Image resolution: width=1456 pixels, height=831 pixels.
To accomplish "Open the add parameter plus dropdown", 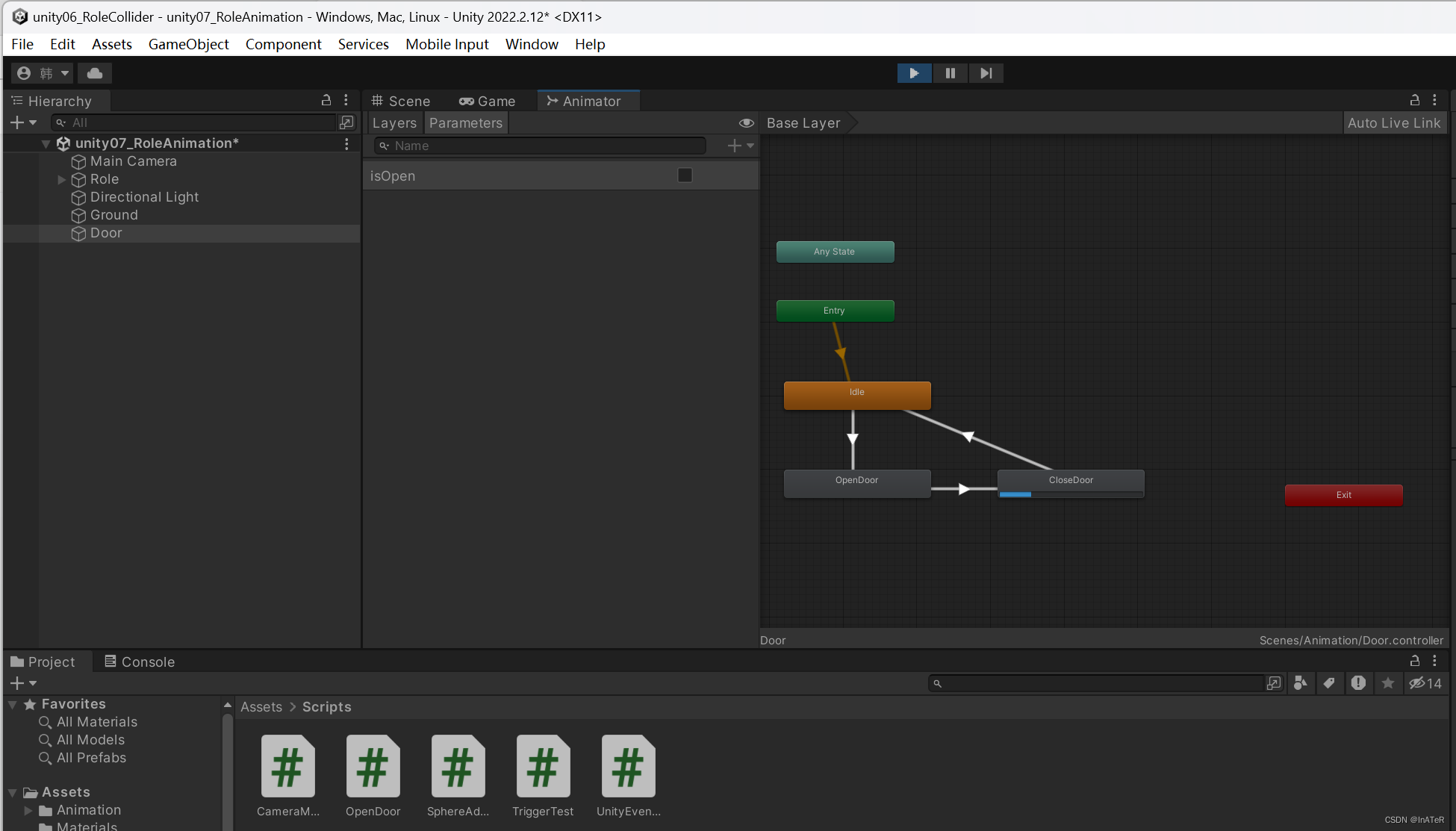I will [741, 146].
